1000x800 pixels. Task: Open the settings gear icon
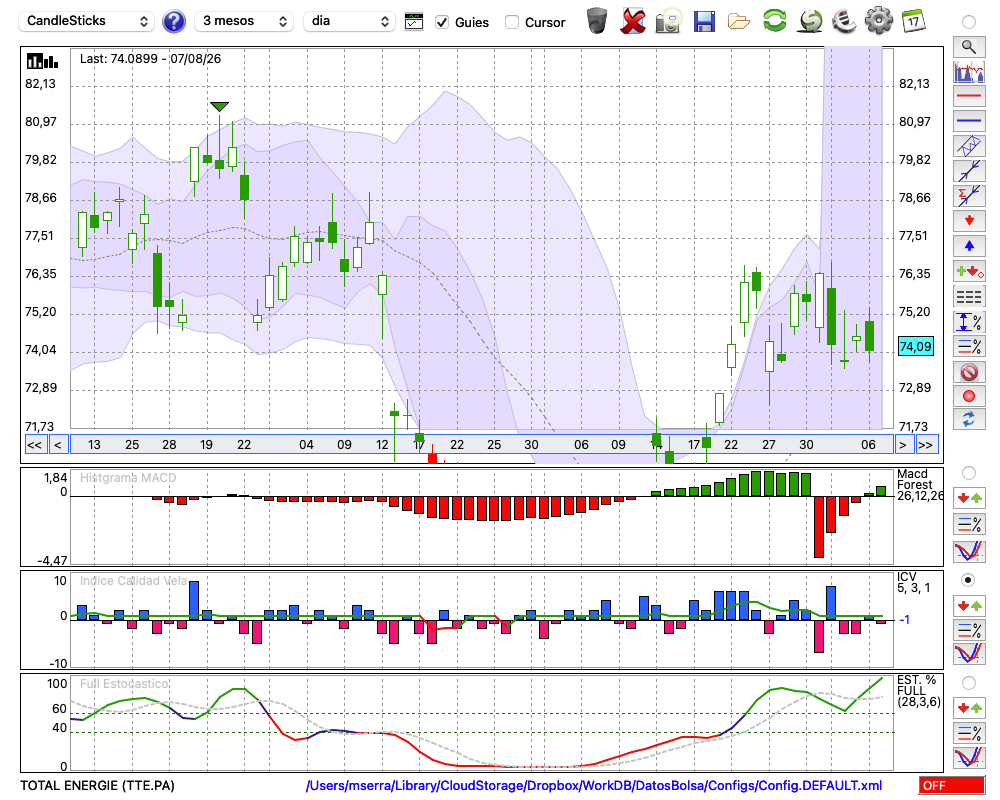(x=878, y=21)
